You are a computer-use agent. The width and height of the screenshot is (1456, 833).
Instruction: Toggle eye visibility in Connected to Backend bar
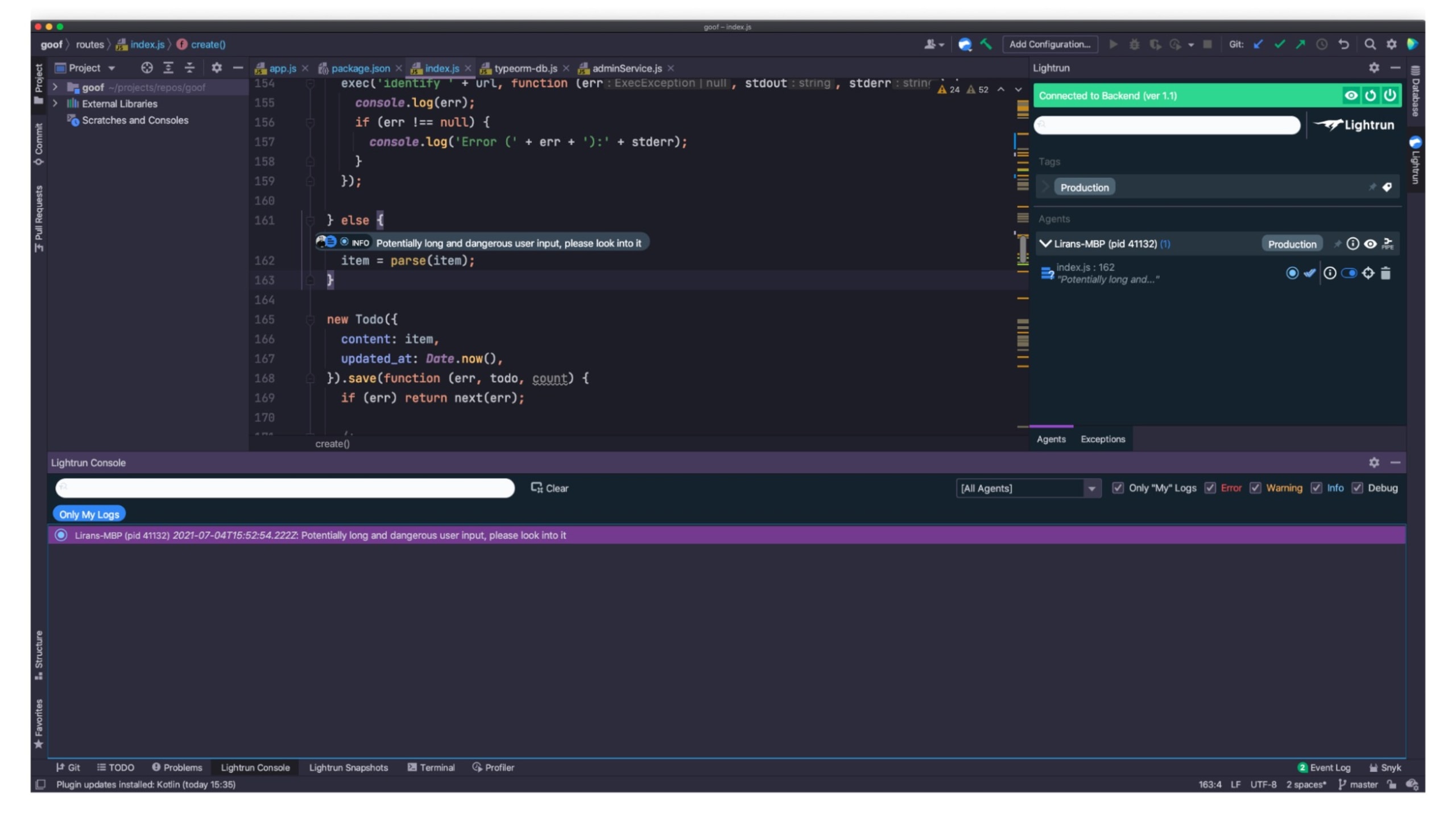[x=1350, y=96]
